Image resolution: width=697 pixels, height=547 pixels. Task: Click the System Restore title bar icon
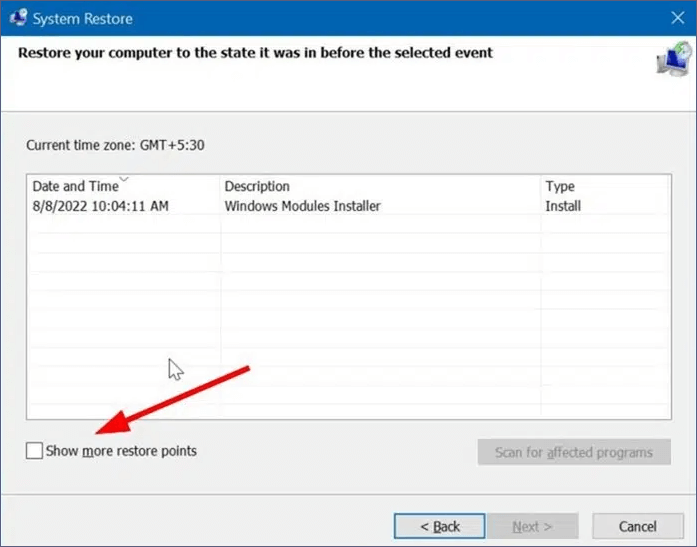point(18,18)
